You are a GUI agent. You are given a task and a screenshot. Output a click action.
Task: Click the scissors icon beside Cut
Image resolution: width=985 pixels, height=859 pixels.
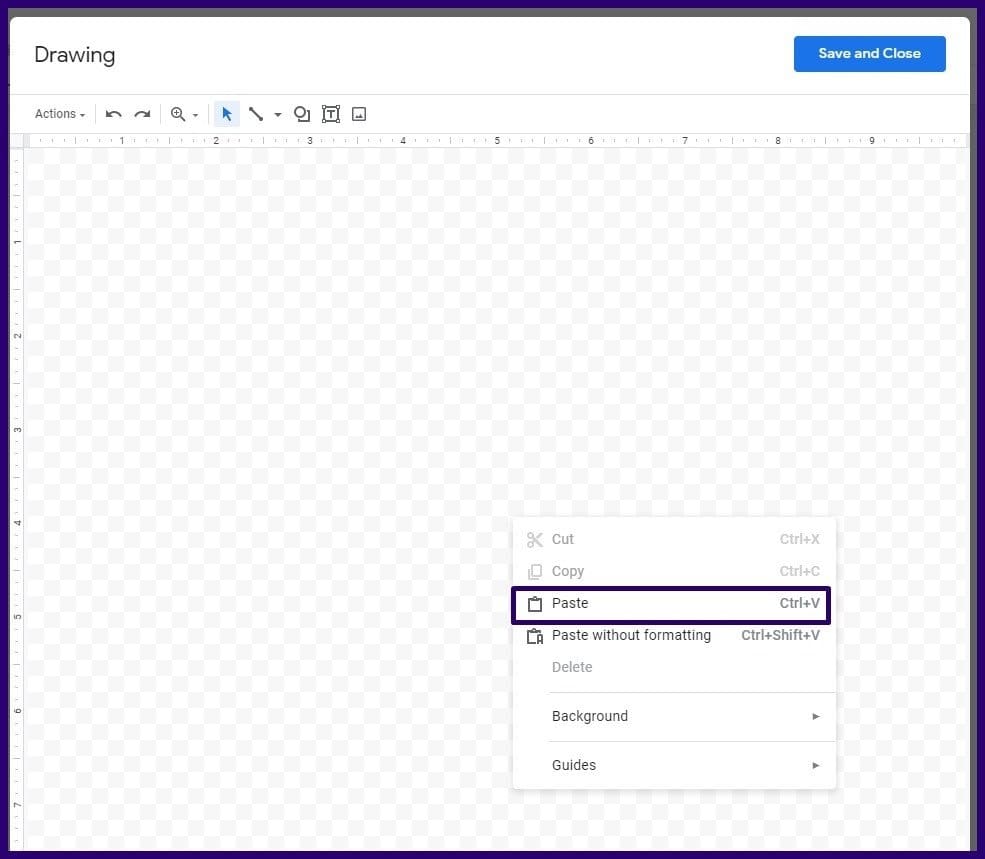coord(535,540)
